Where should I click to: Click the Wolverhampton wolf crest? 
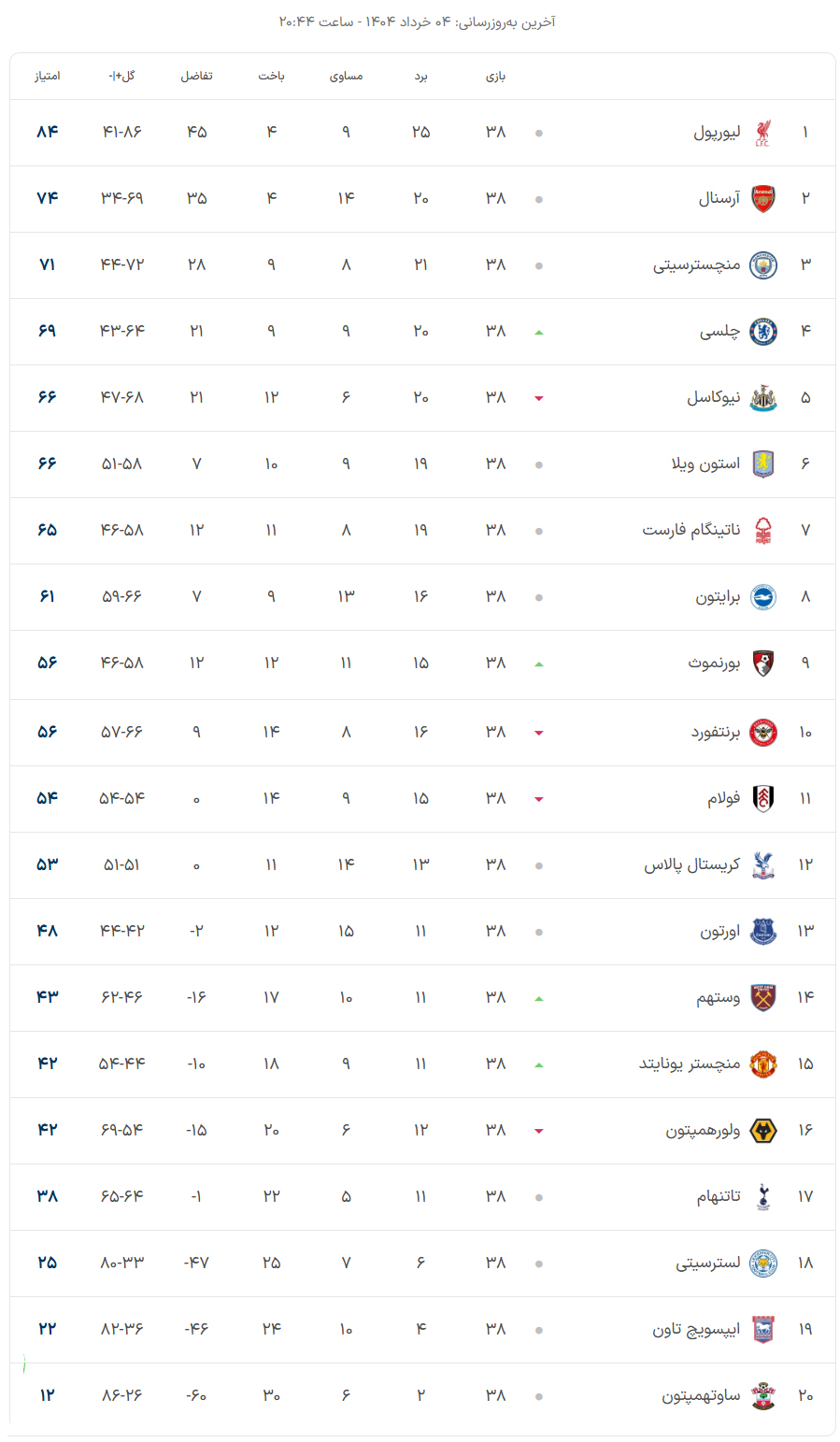[763, 1130]
